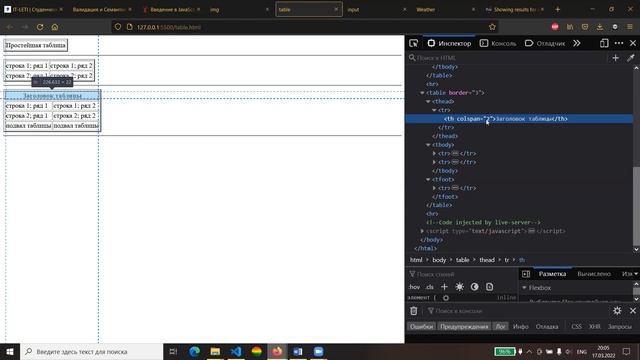Click the styles filter field
Viewport: 640px width, 360px height.
pyautogui.click(x=461, y=274)
